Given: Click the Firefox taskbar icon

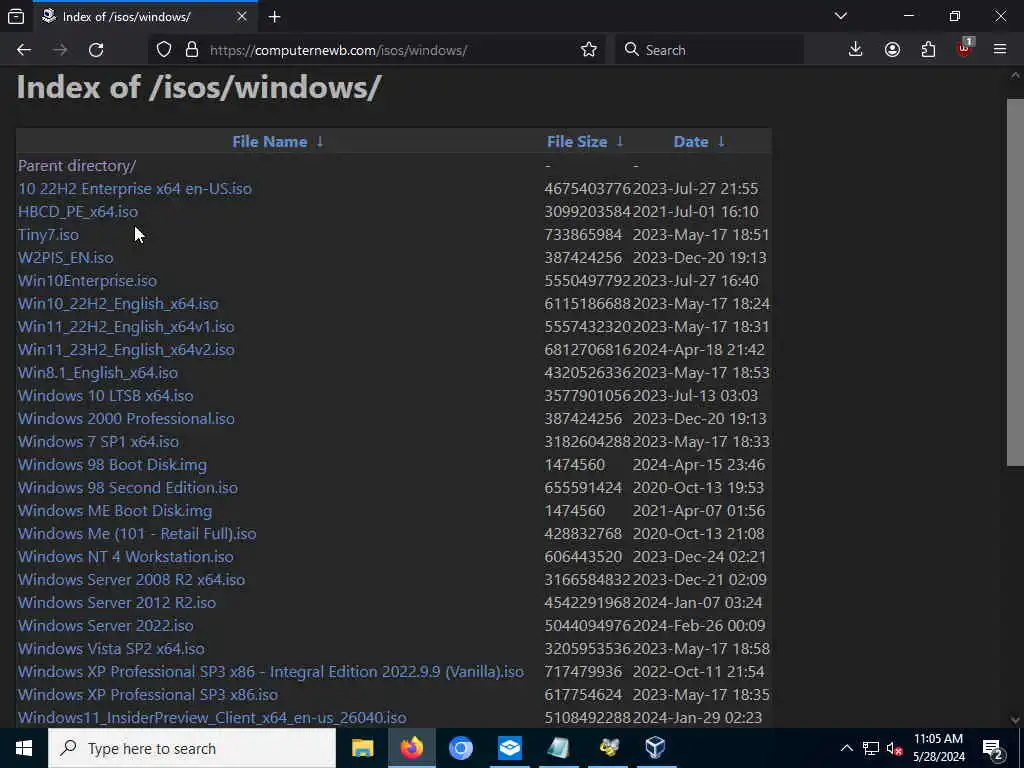Looking at the screenshot, I should click(411, 748).
